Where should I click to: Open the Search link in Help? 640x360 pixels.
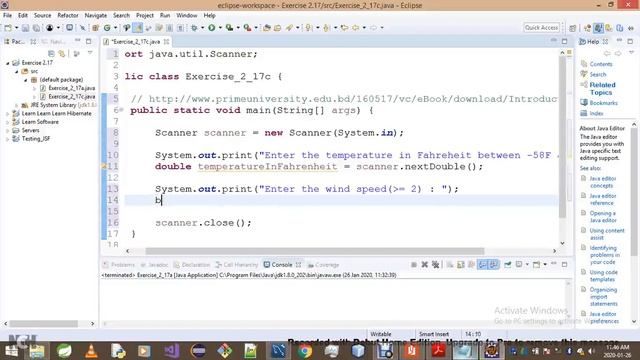(x=598, y=74)
